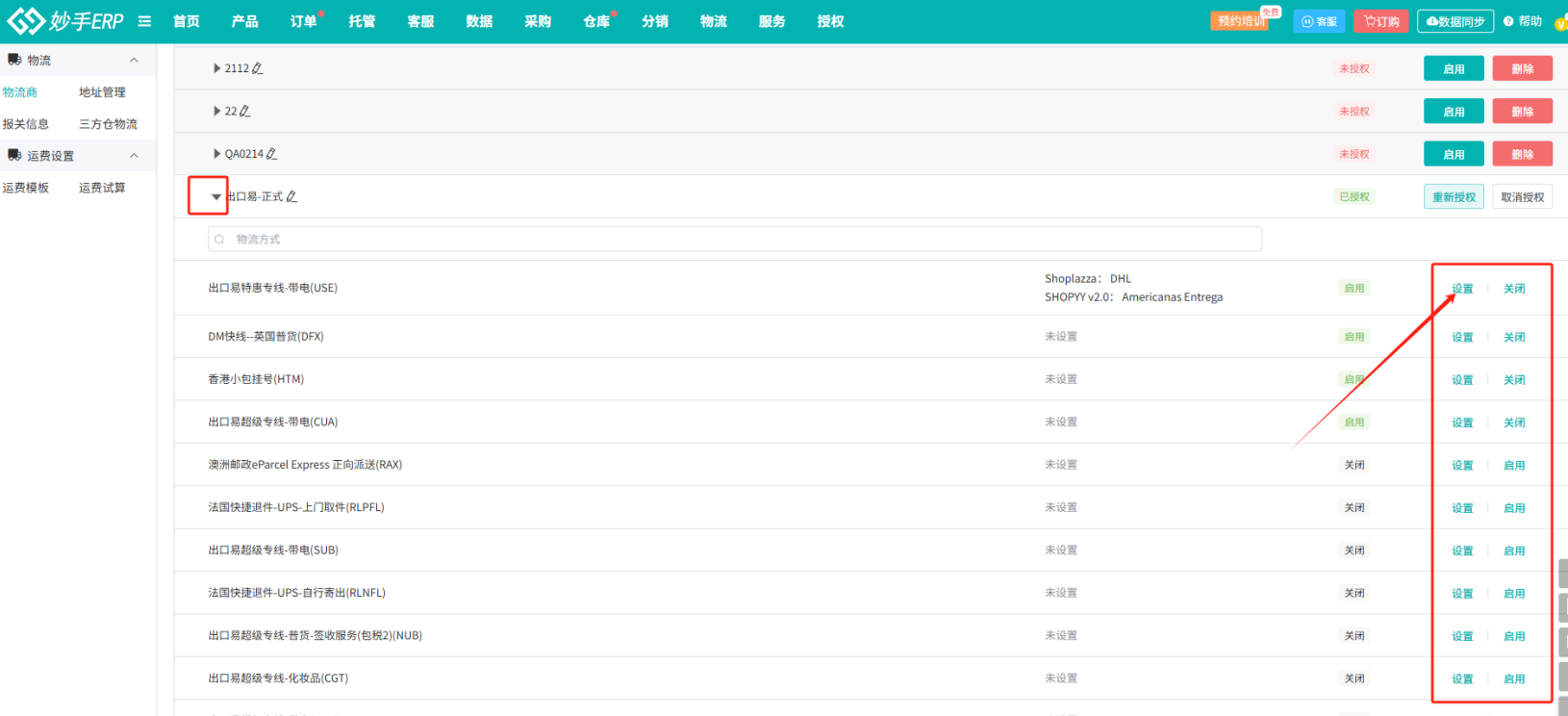Collapse the 运费设置 sidebar section

point(134,156)
